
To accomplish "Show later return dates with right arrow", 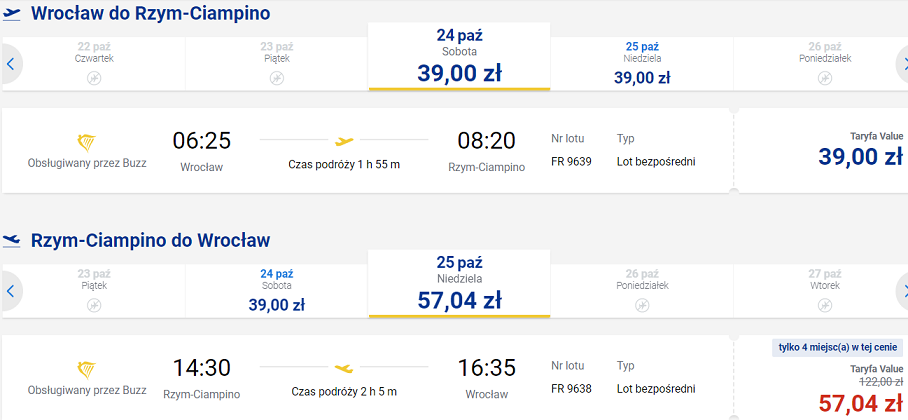I will click(x=902, y=291).
